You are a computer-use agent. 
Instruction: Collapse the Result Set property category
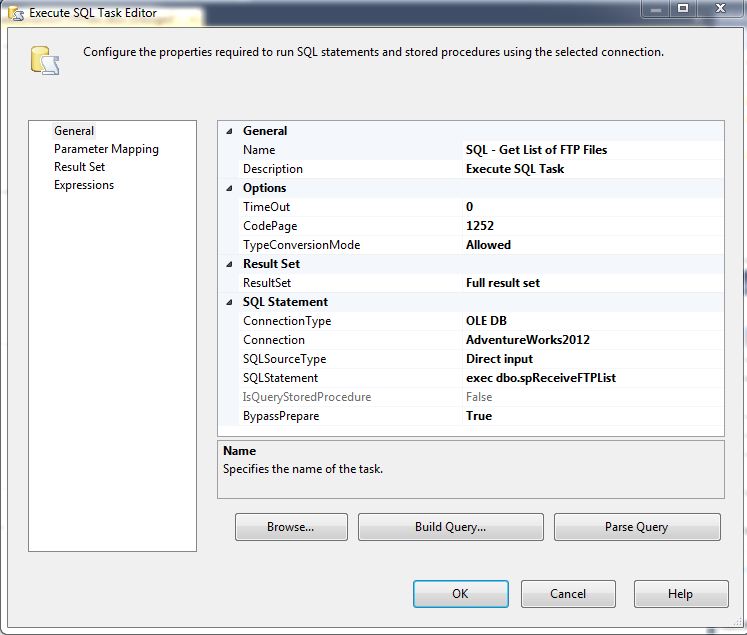pyautogui.click(x=229, y=264)
